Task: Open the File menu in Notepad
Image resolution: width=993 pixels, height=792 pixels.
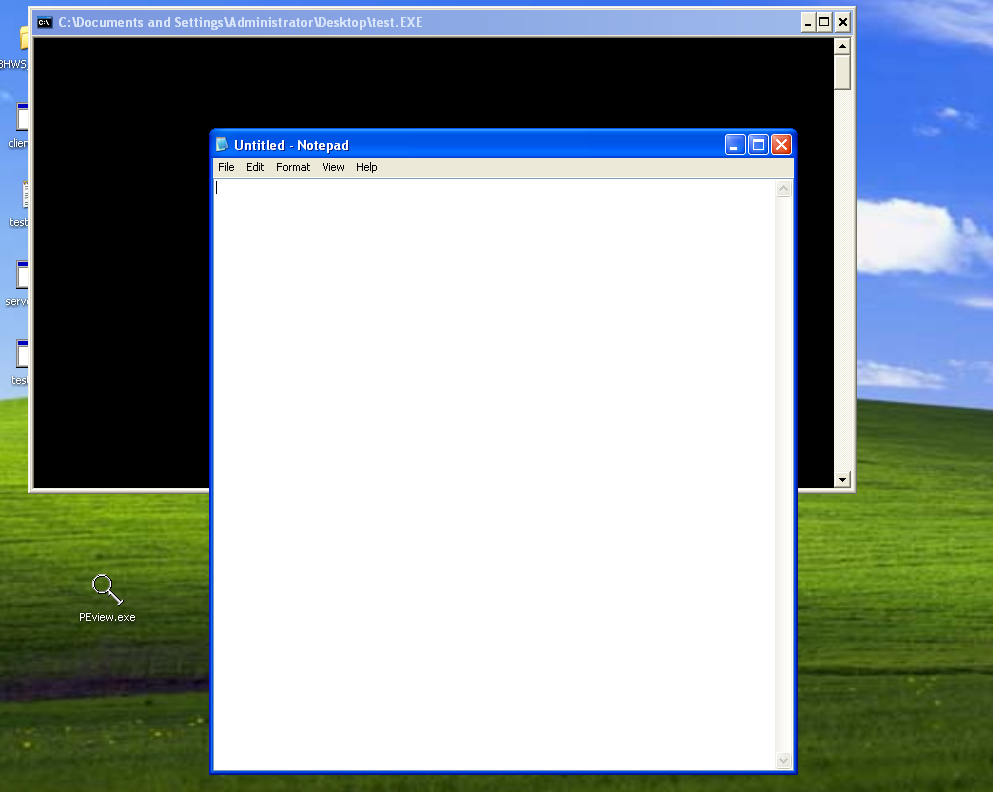Action: click(x=226, y=167)
